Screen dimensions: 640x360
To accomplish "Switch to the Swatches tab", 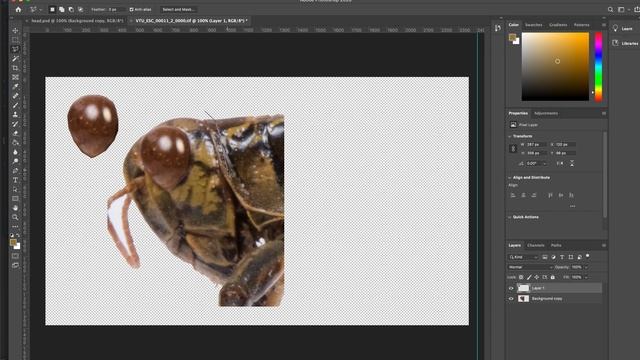I will point(533,25).
